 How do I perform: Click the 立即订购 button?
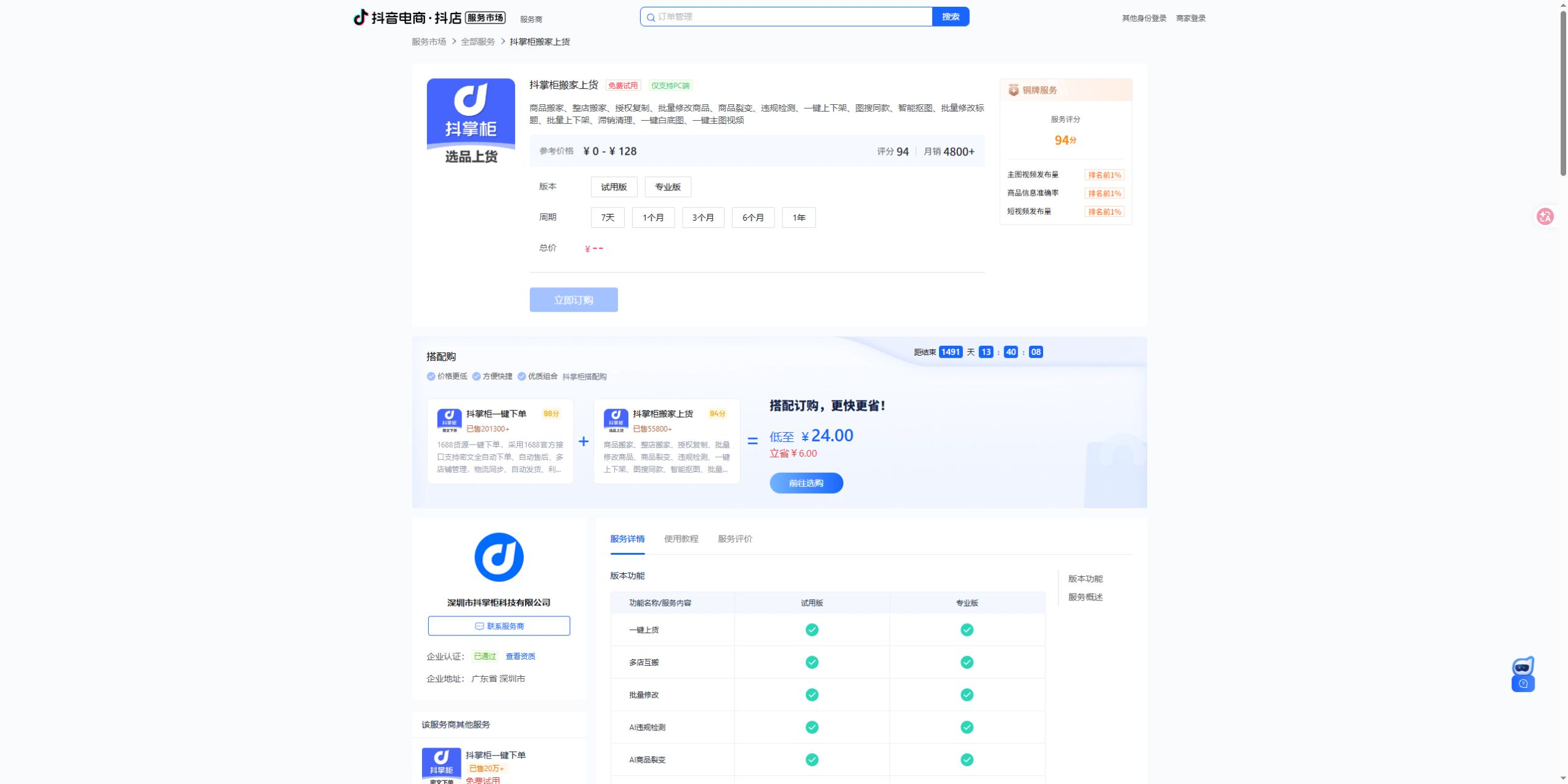[573, 300]
